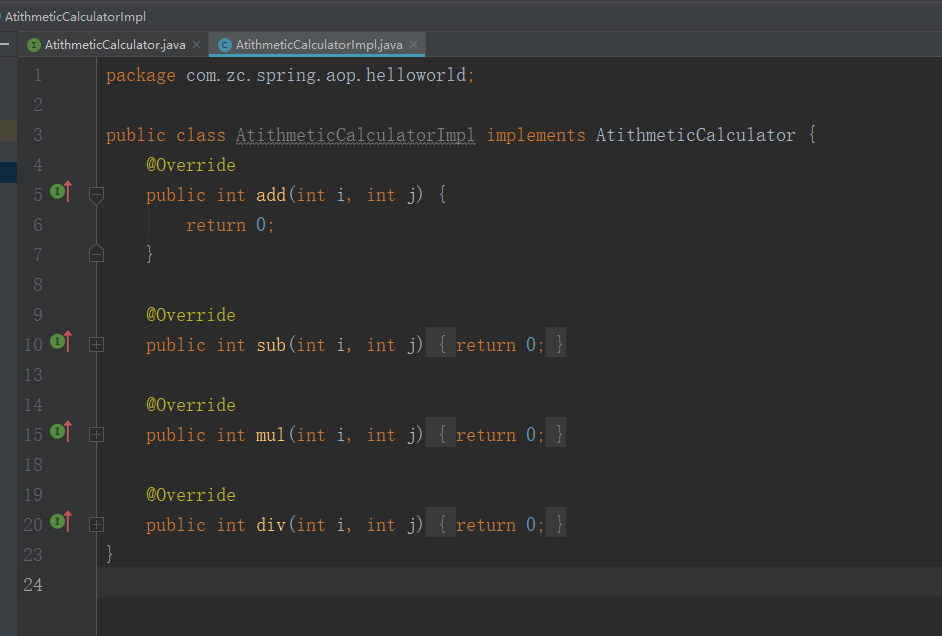The height and width of the screenshot is (636, 942).
Task: Click the class icon on AtithmeticCalculatorImpl.java tab
Action: click(x=223, y=44)
